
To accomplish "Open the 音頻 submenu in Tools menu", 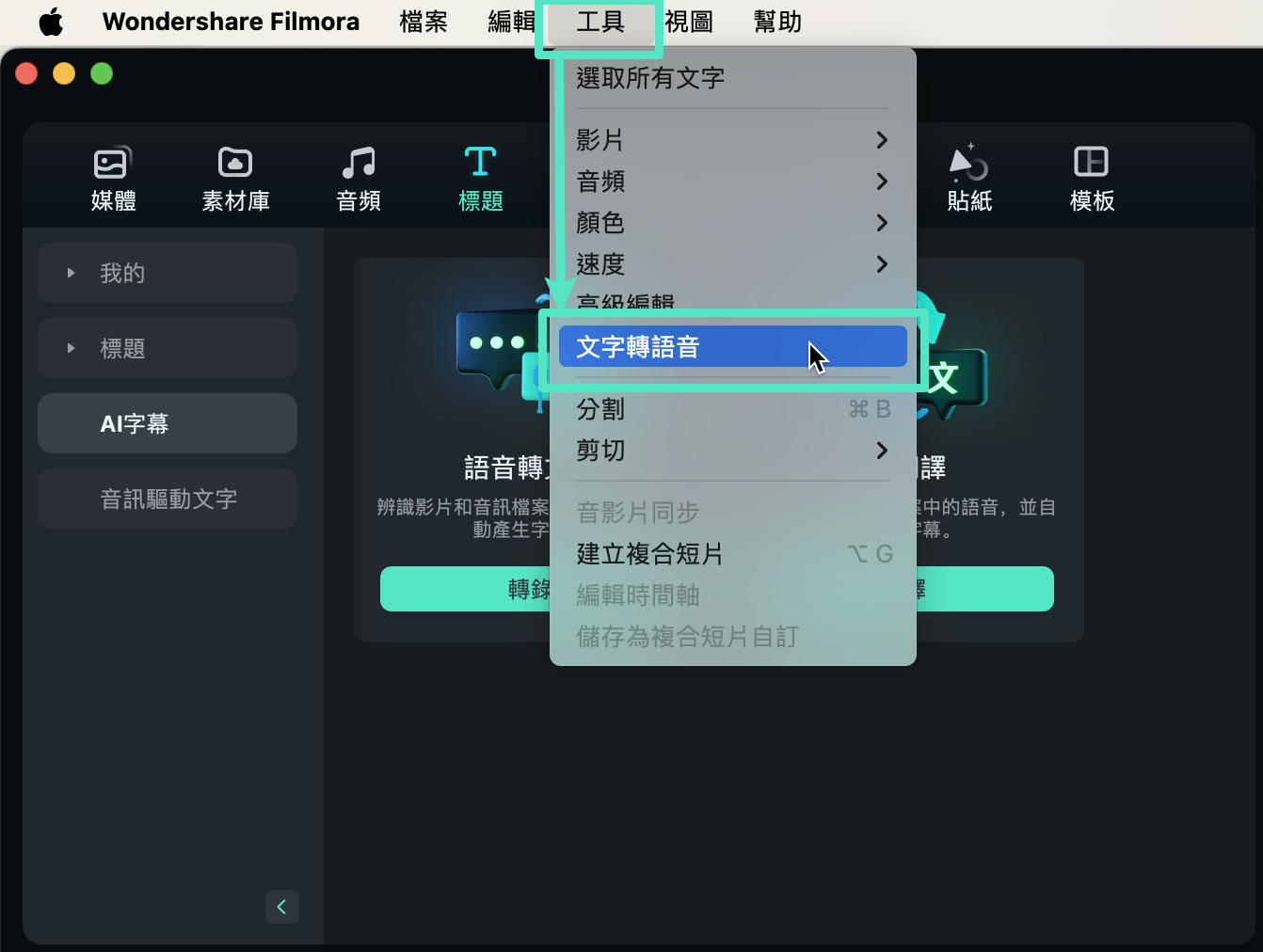I will coord(732,182).
